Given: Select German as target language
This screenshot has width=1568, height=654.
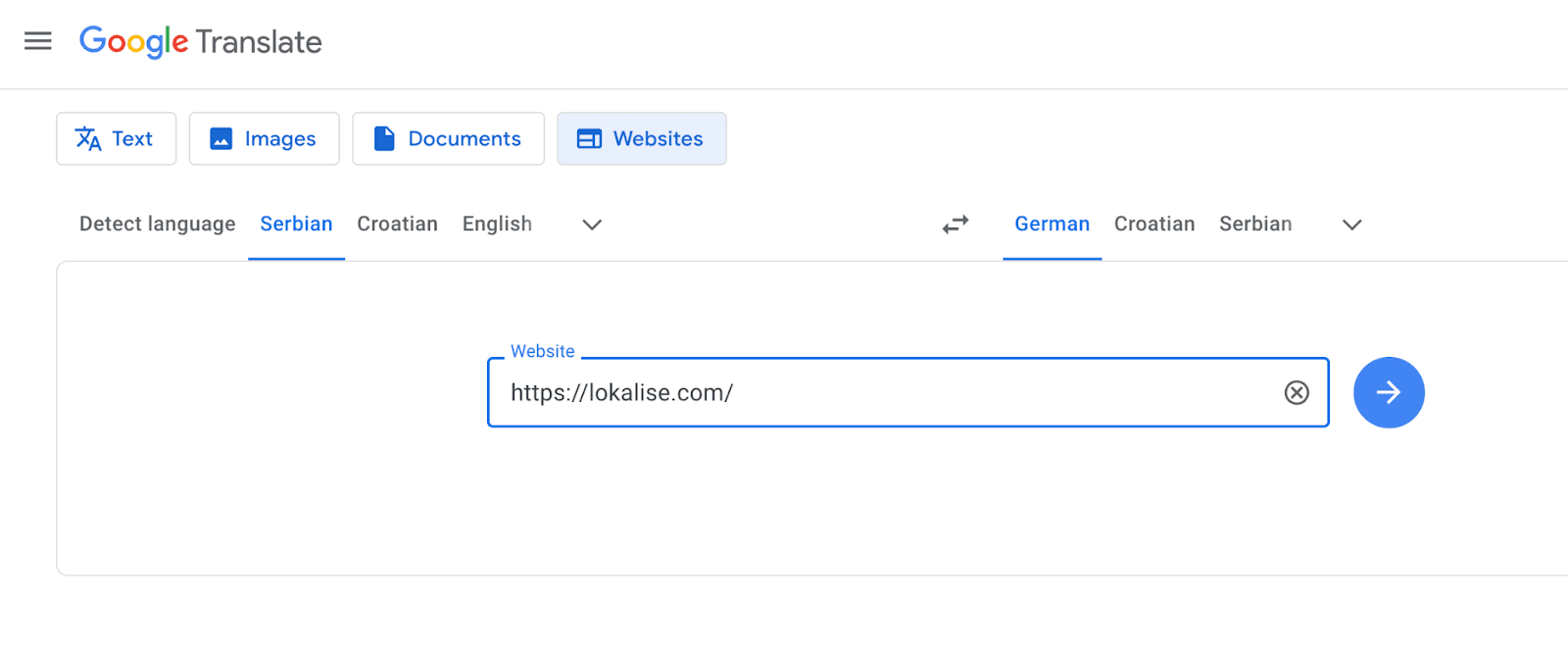Looking at the screenshot, I should tap(1052, 224).
